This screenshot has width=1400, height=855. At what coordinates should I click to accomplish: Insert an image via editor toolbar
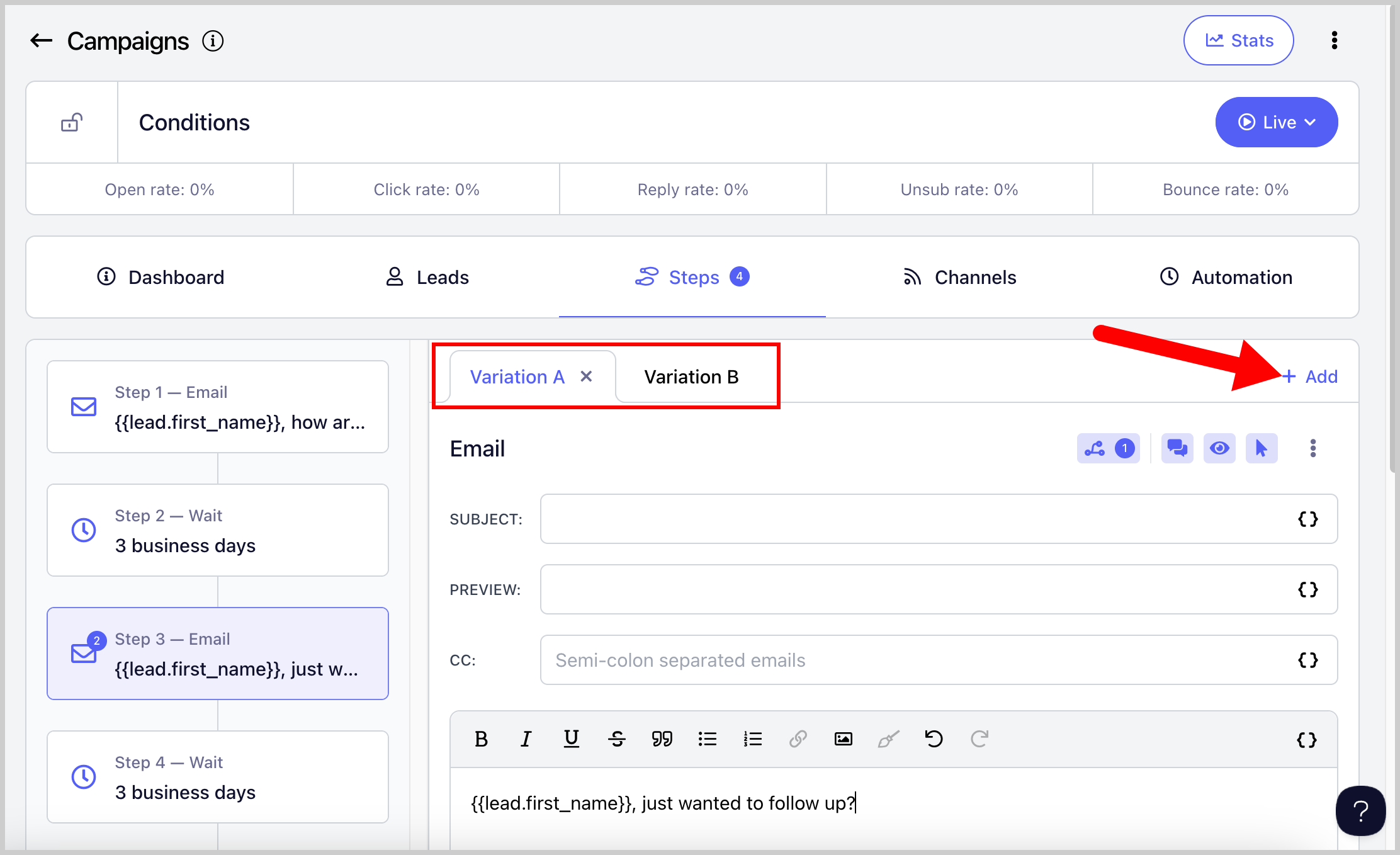[x=843, y=739]
